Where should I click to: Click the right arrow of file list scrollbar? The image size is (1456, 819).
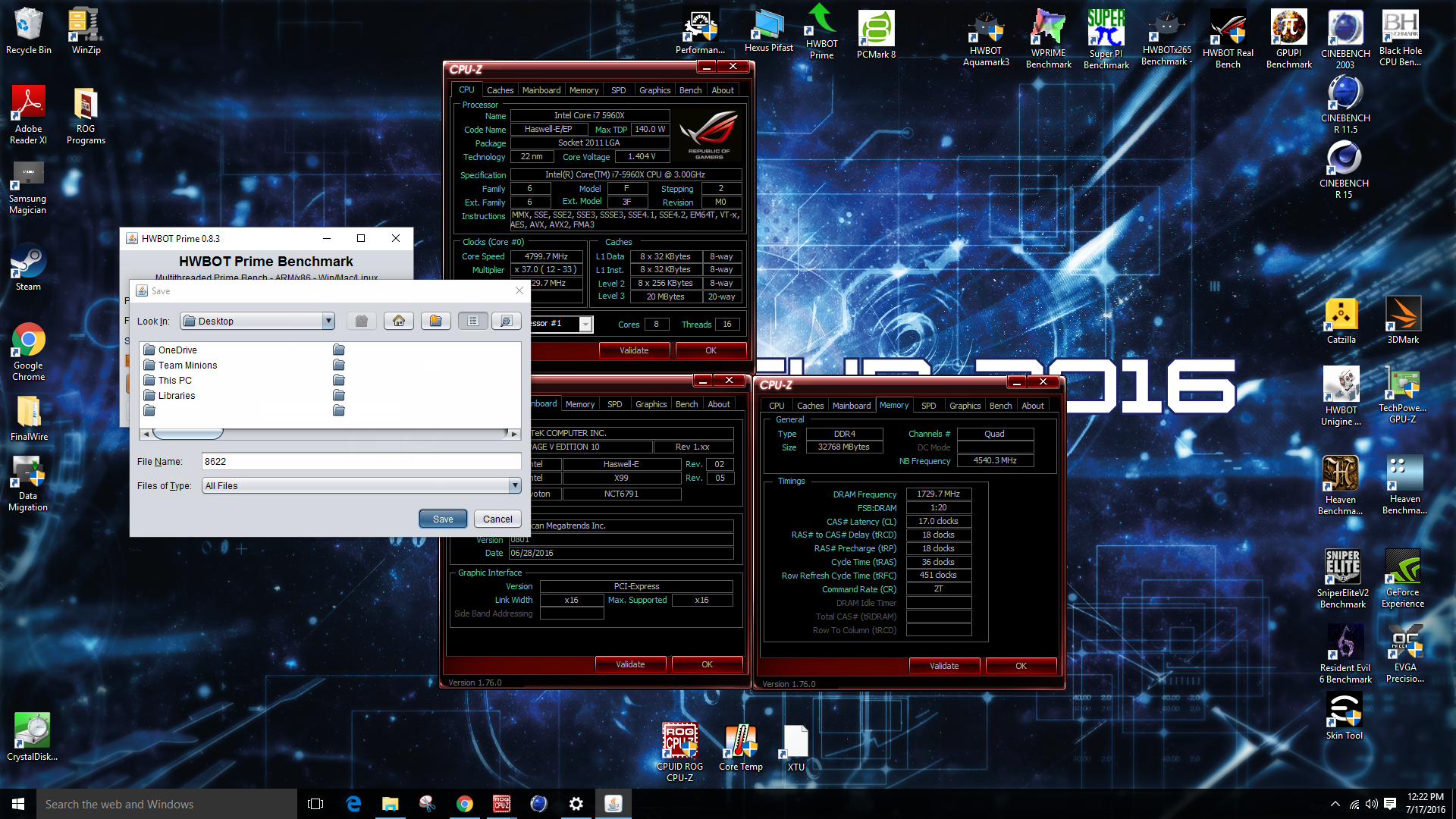point(514,434)
